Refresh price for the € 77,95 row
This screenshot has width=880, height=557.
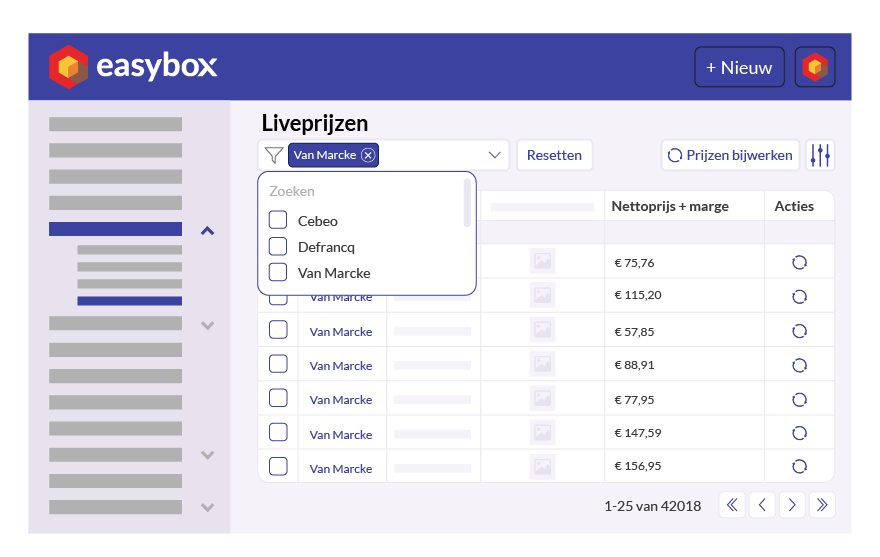(x=799, y=399)
